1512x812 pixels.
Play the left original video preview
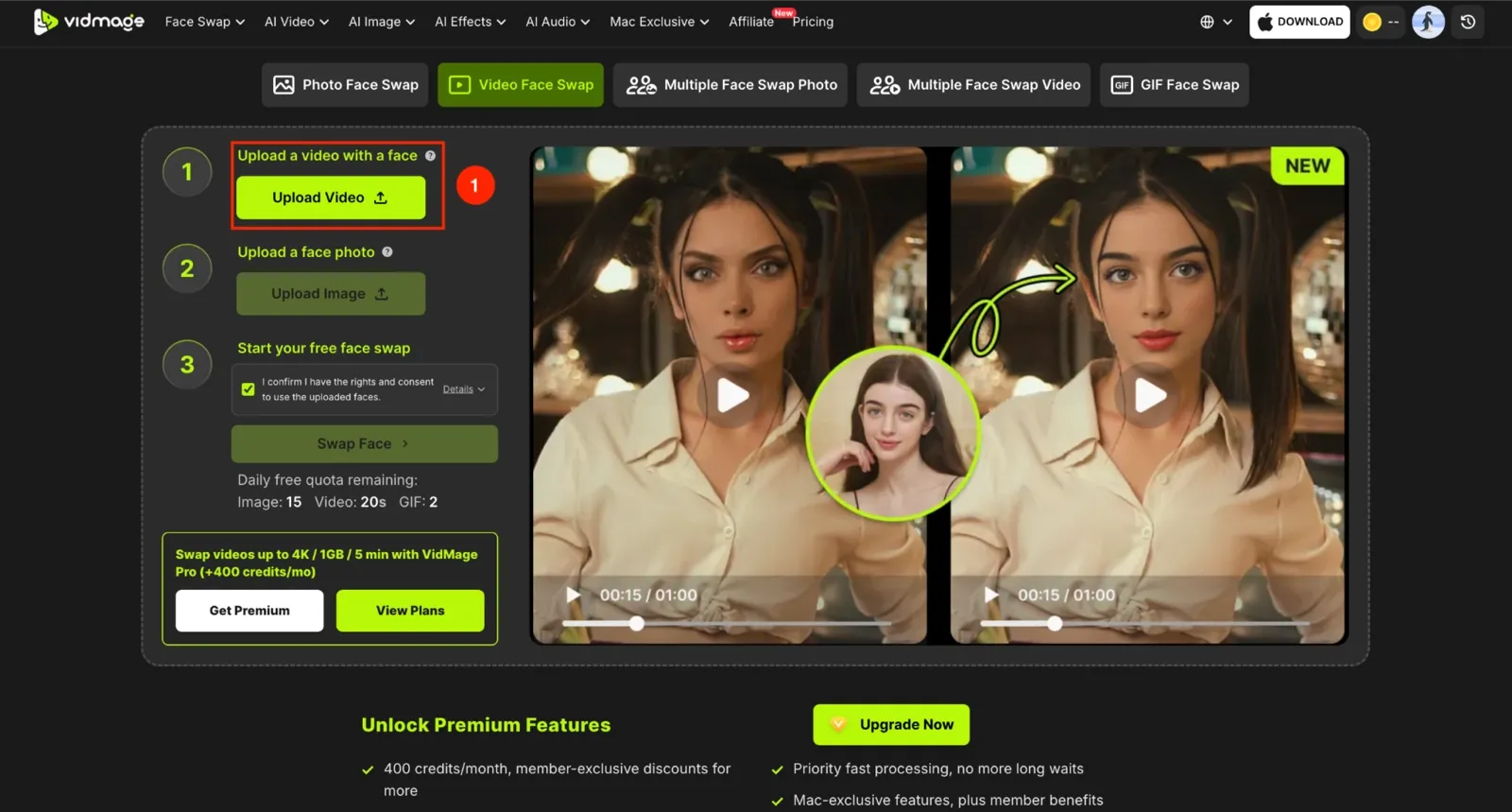[x=732, y=395]
